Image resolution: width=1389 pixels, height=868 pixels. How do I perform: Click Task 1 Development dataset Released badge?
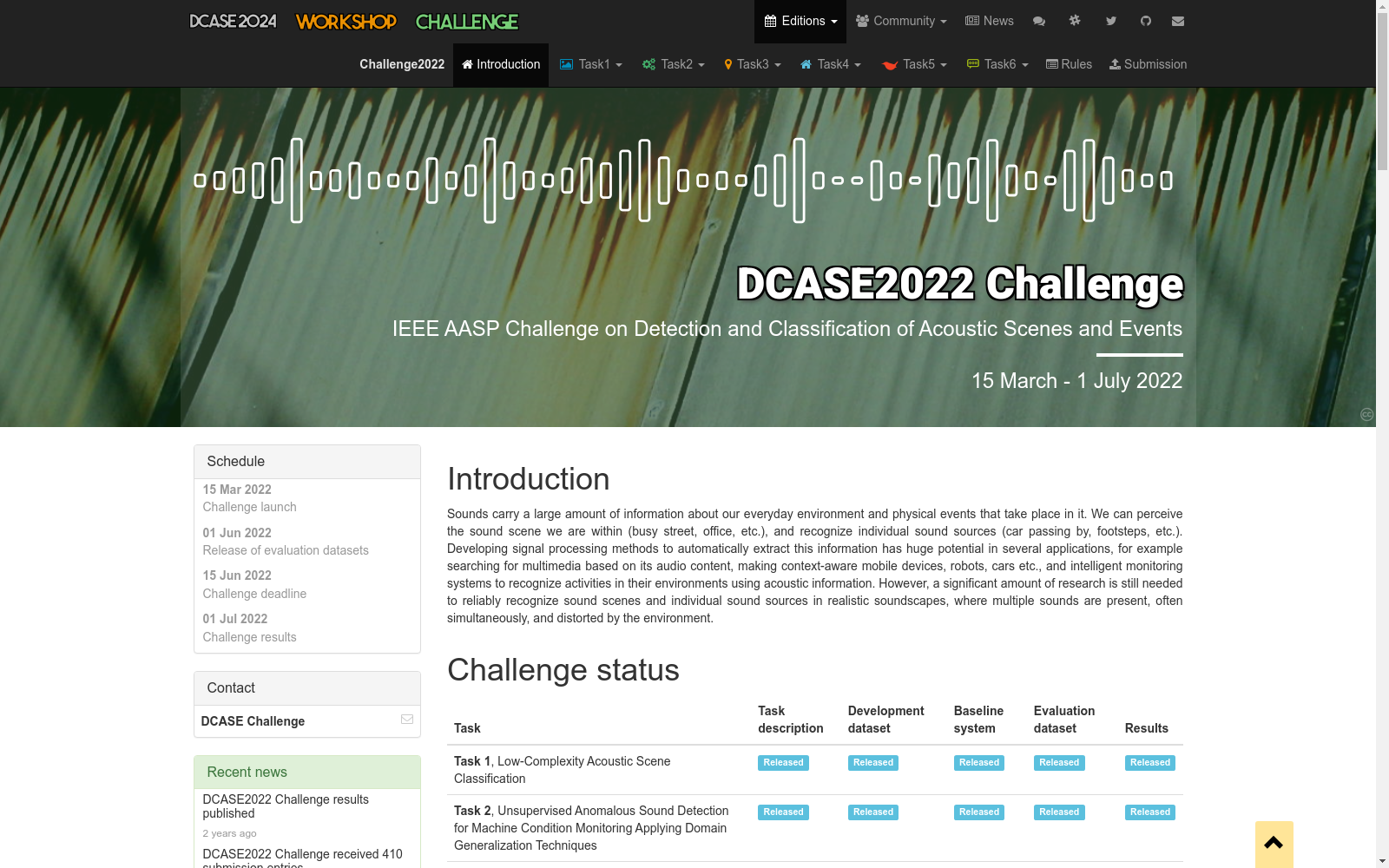click(x=873, y=763)
